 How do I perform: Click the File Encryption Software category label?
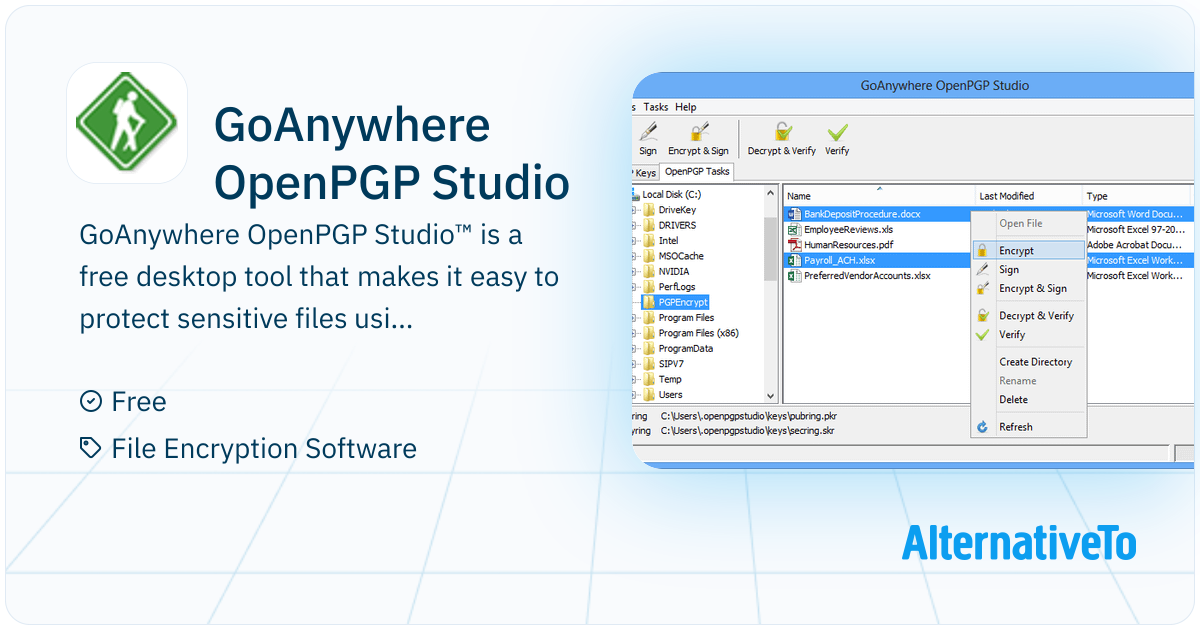pos(264,448)
